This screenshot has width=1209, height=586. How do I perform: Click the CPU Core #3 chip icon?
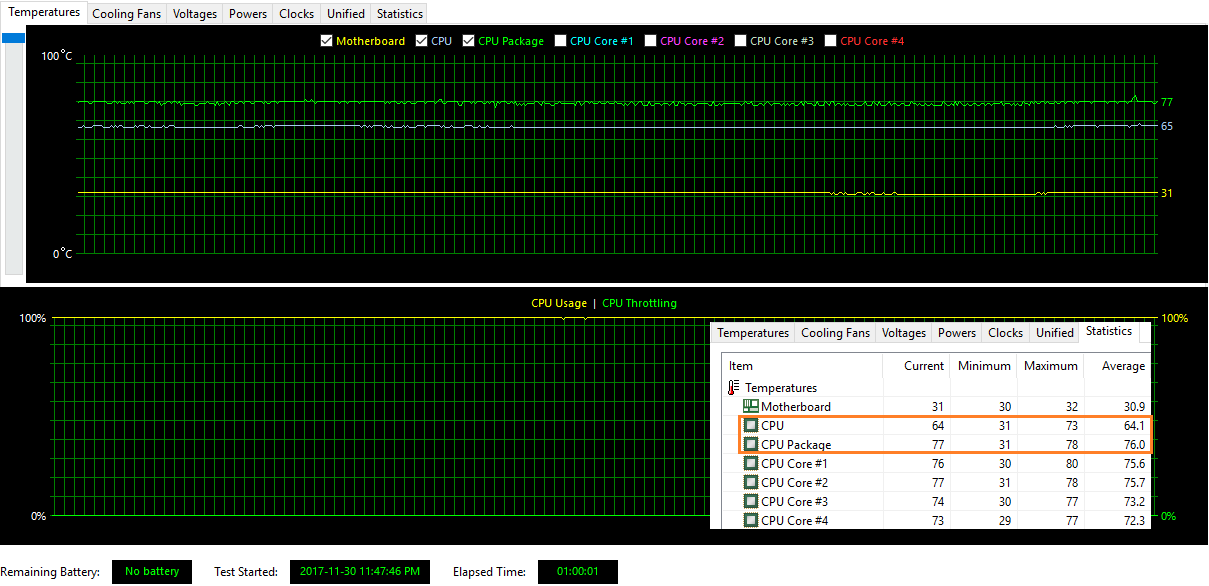(x=750, y=502)
